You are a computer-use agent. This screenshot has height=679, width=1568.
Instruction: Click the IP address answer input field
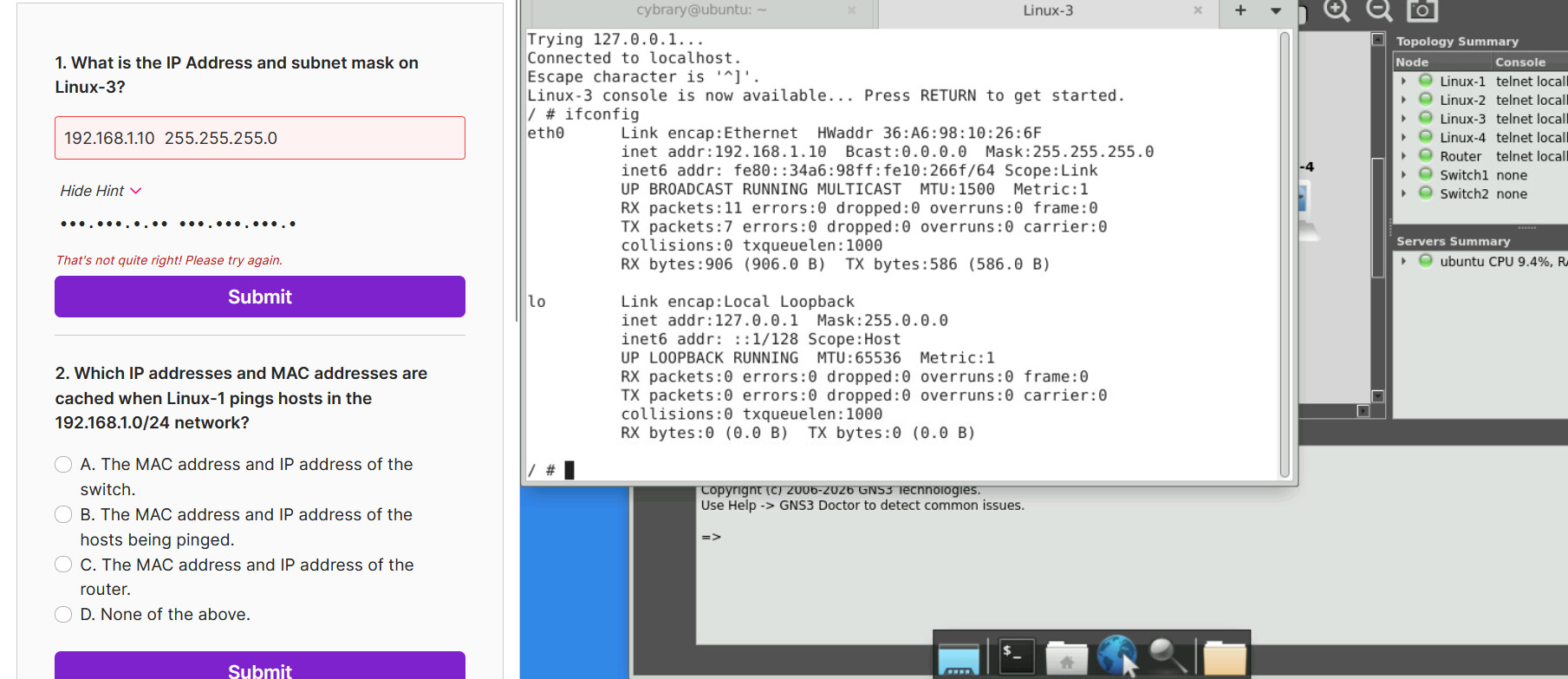[260, 138]
